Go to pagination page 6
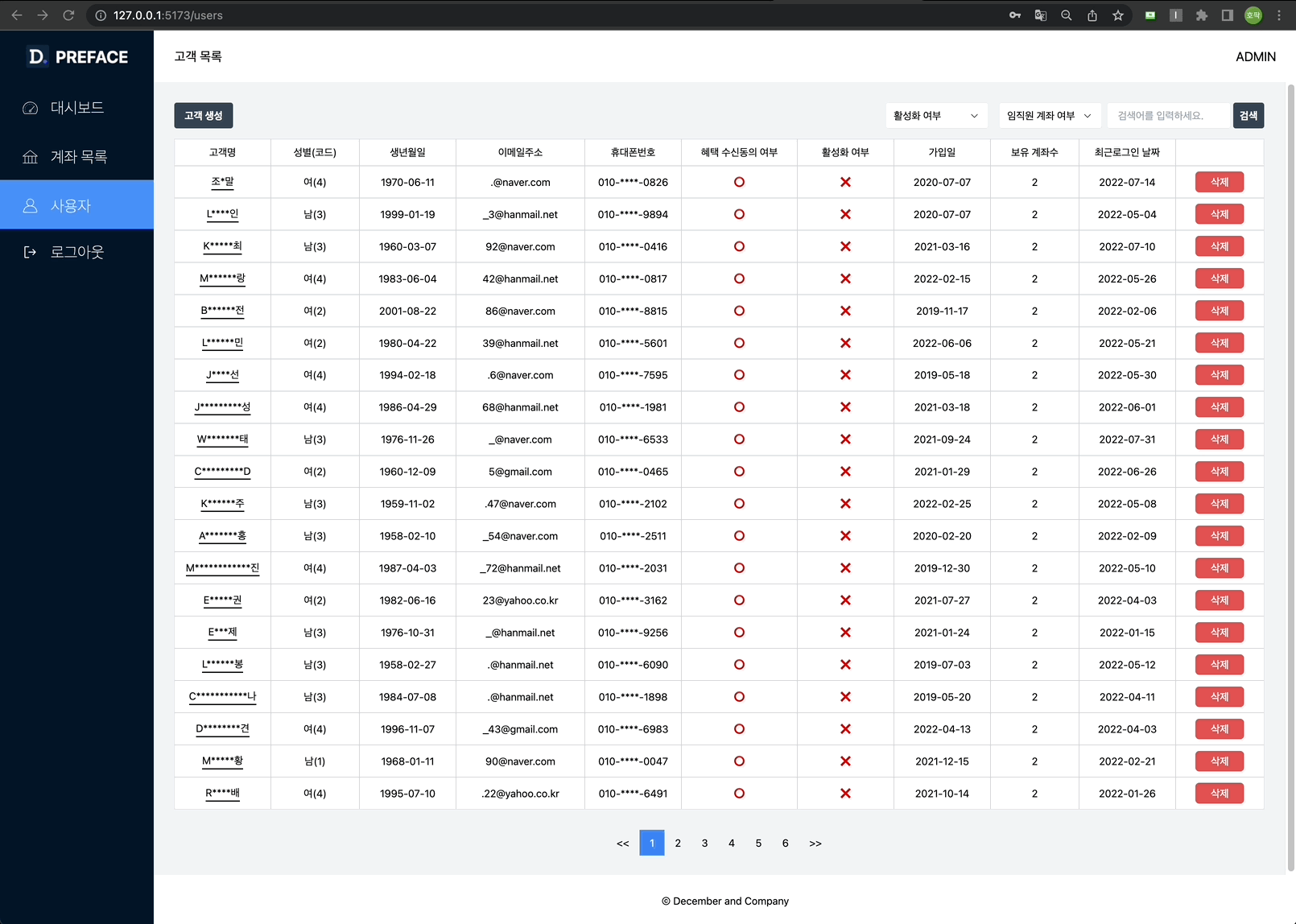 pyautogui.click(x=786, y=843)
